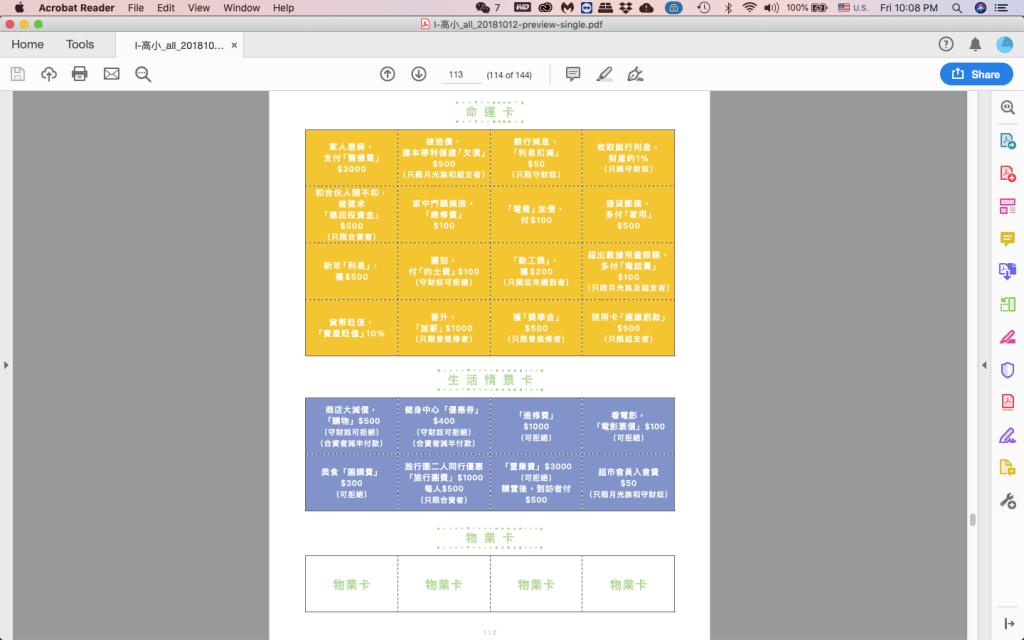Open the Protect shield tool
Image resolution: width=1024 pixels, height=640 pixels.
[x=1008, y=369]
